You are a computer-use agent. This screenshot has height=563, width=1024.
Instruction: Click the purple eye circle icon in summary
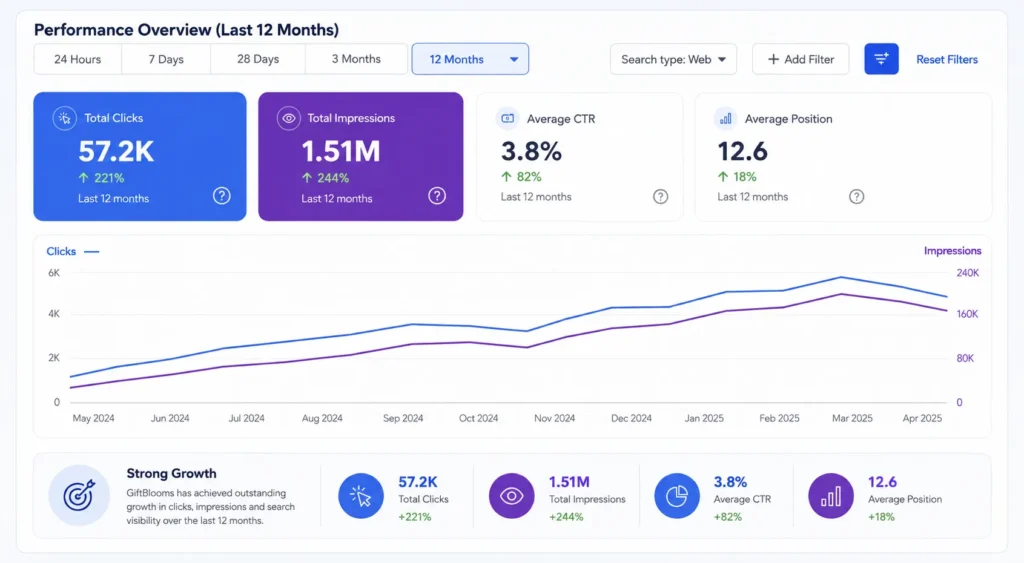(x=511, y=496)
